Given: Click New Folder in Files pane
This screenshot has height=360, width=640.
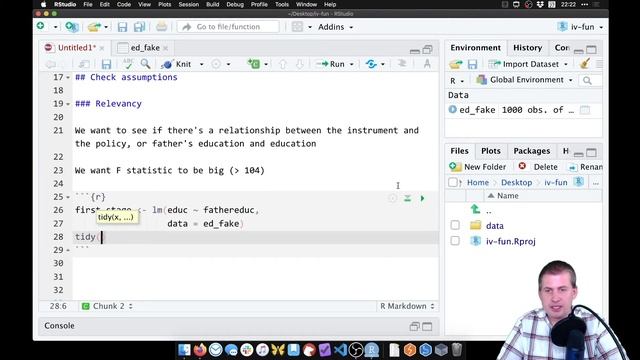Looking at the screenshot, I should click(478, 167).
